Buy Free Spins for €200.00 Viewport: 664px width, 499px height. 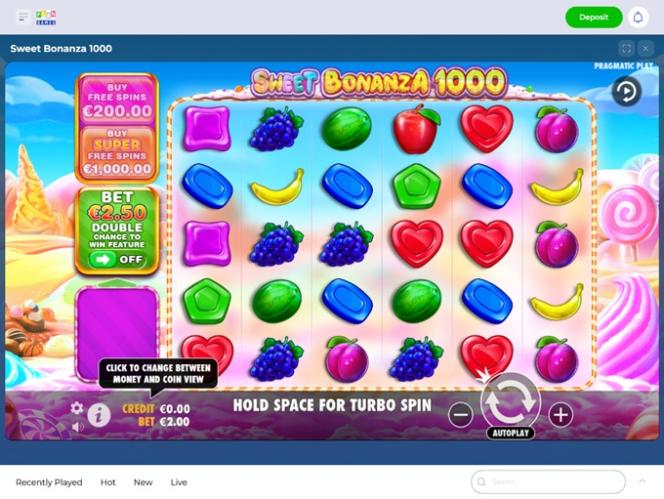click(x=117, y=100)
